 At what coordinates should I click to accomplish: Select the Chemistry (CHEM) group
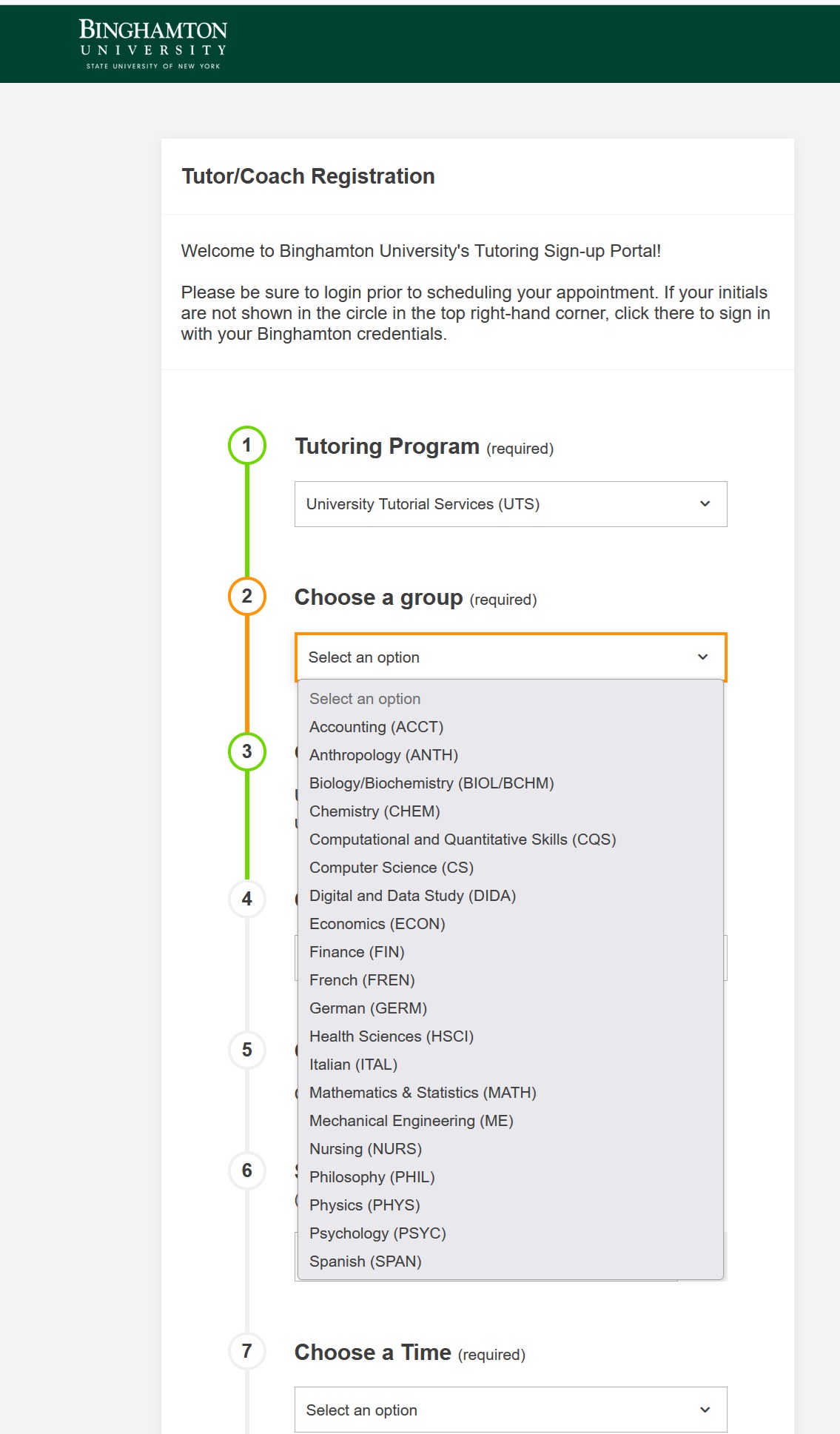tap(374, 811)
